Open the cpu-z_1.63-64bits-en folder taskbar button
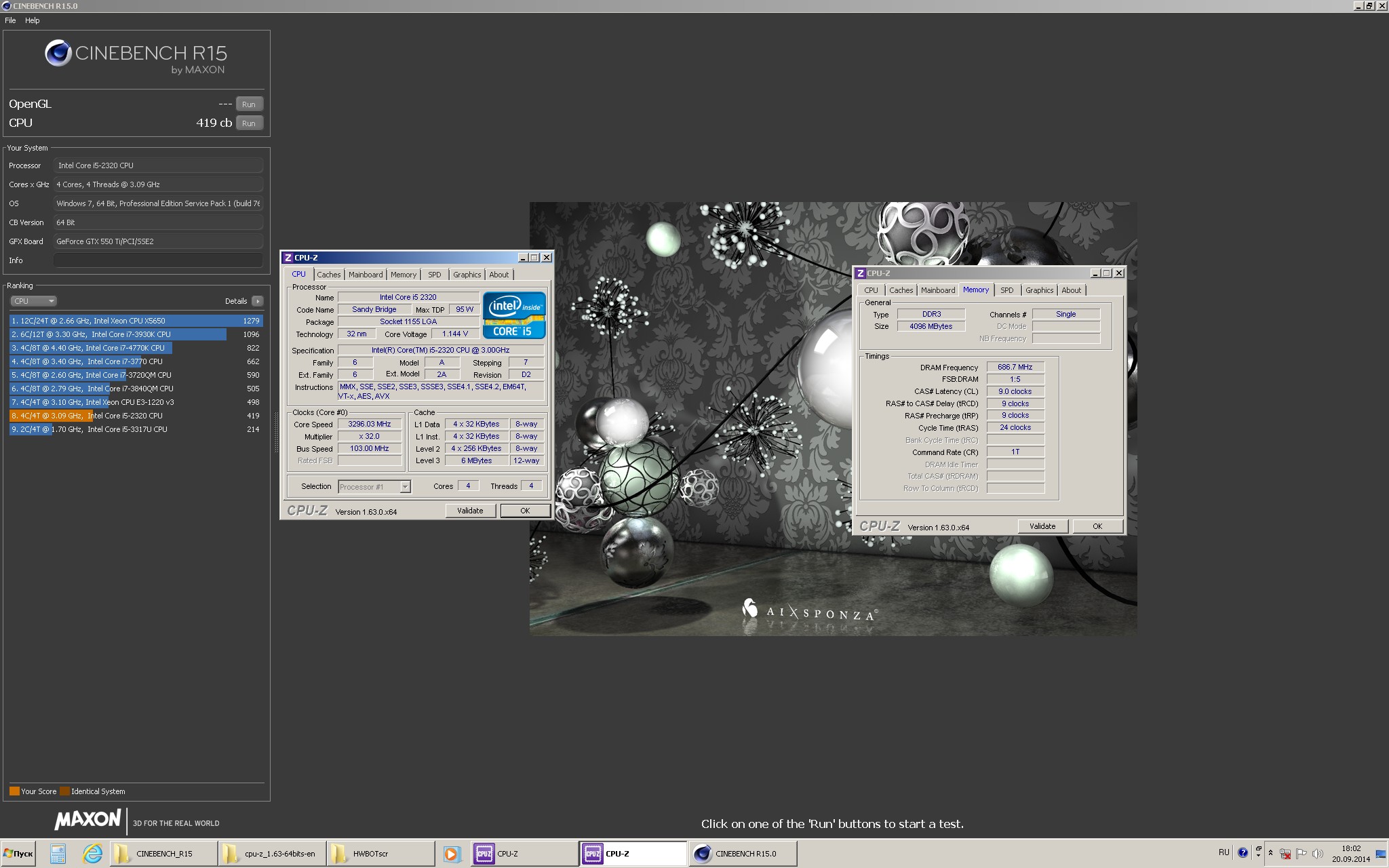1389x868 pixels. [272, 854]
